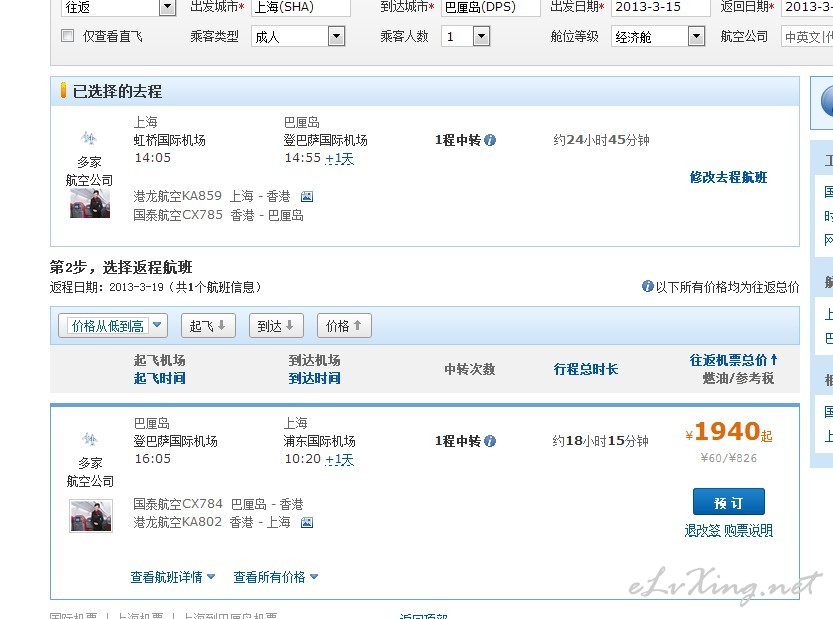The width and height of the screenshot is (833, 619).
Task: Click +1天 link on return arrival 10:20
Action: point(339,460)
